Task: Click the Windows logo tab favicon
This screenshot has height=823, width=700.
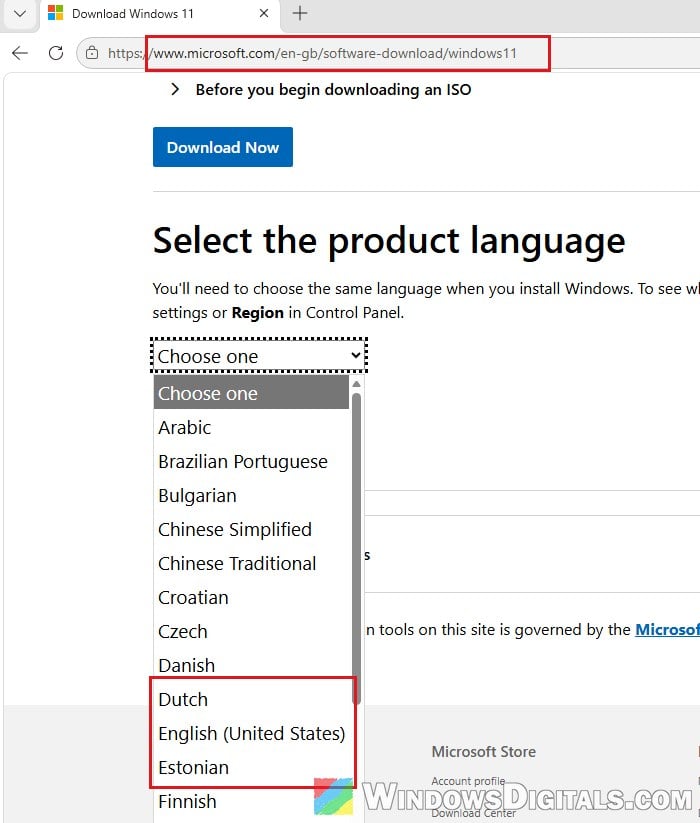Action: click(55, 13)
